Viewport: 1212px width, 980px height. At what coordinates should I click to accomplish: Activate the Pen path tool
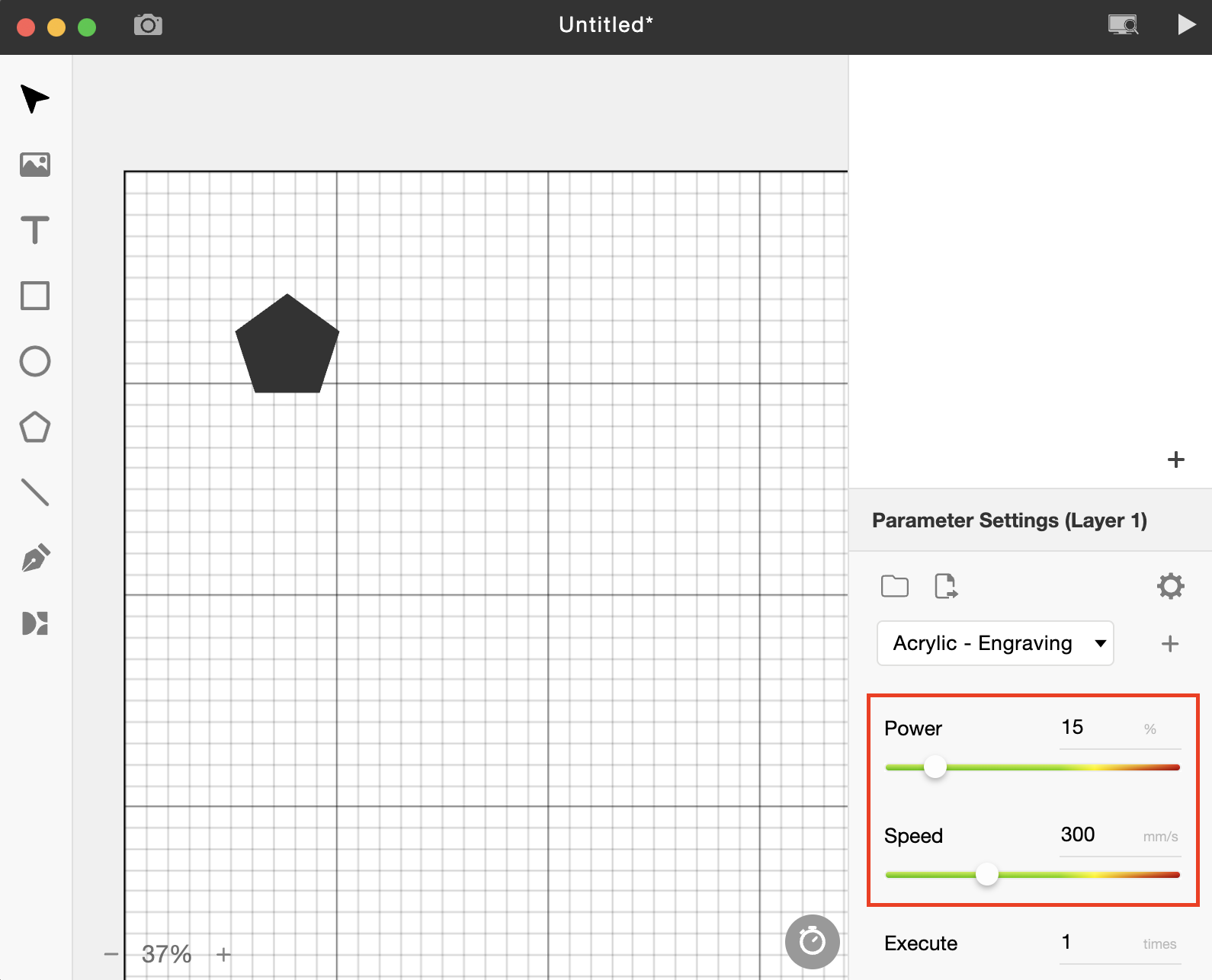[35, 559]
